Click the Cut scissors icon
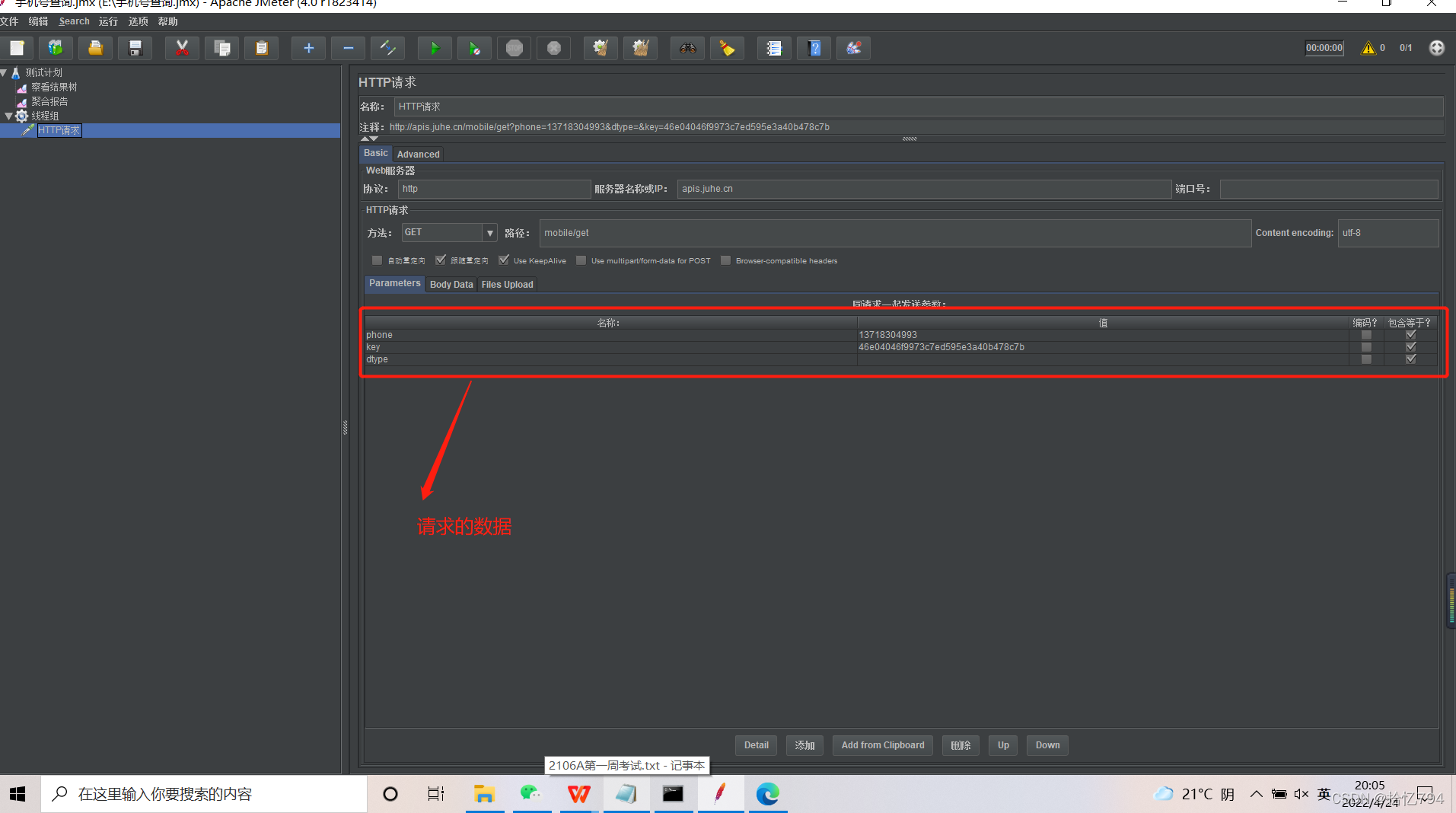Screen dimensions: 1456x813 tap(182, 48)
